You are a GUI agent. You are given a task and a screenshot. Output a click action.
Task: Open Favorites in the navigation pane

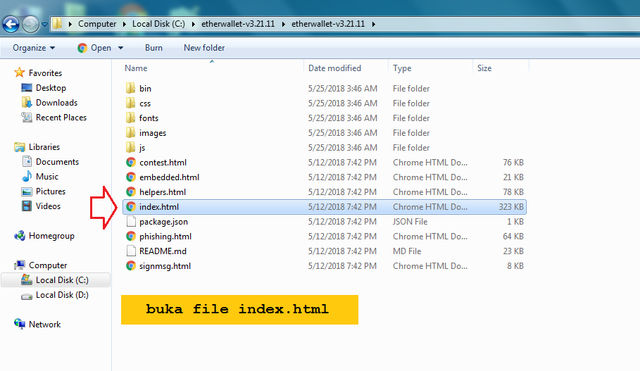pyautogui.click(x=45, y=73)
